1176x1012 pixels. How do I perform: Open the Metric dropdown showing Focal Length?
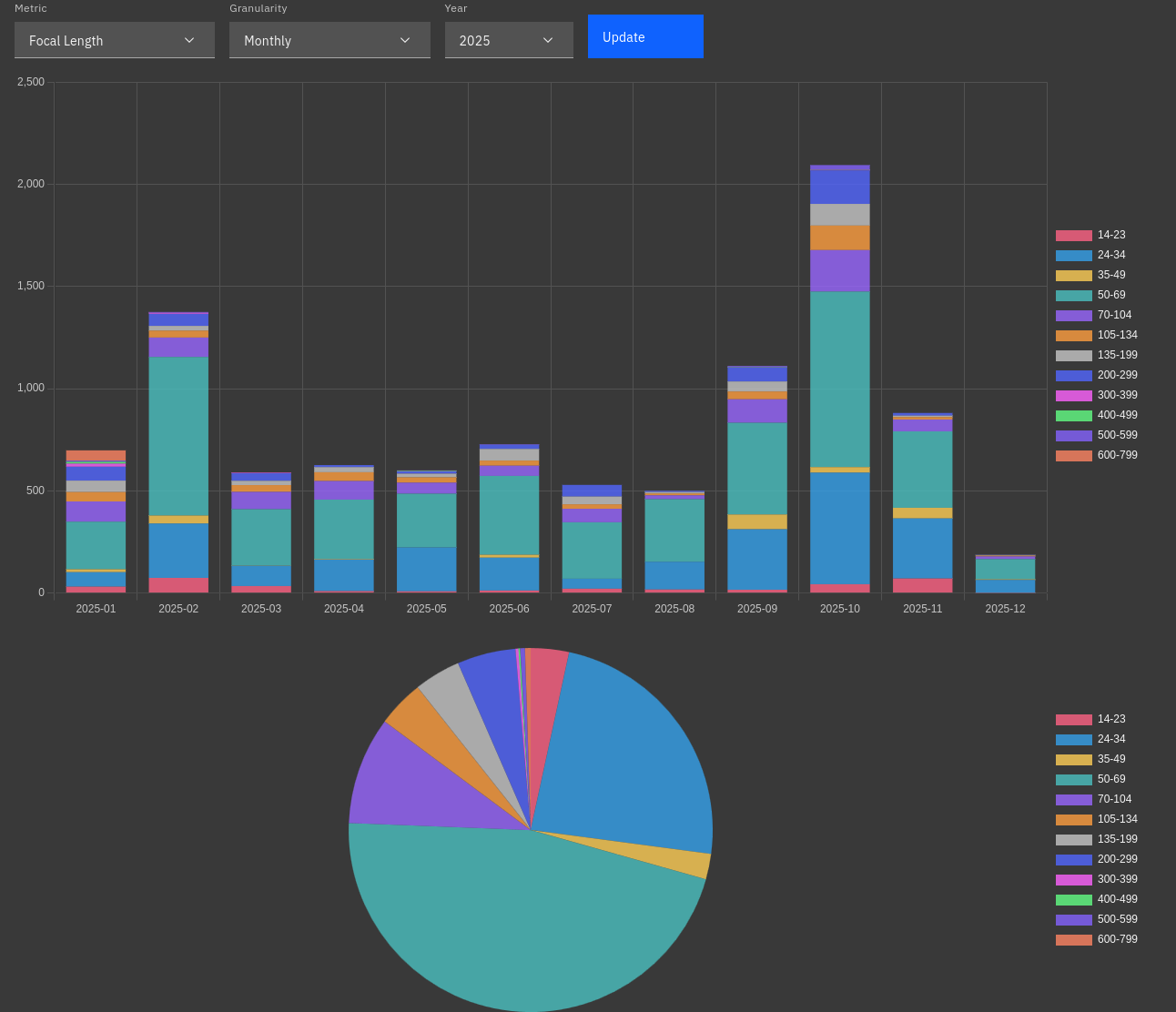pyautogui.click(x=114, y=41)
